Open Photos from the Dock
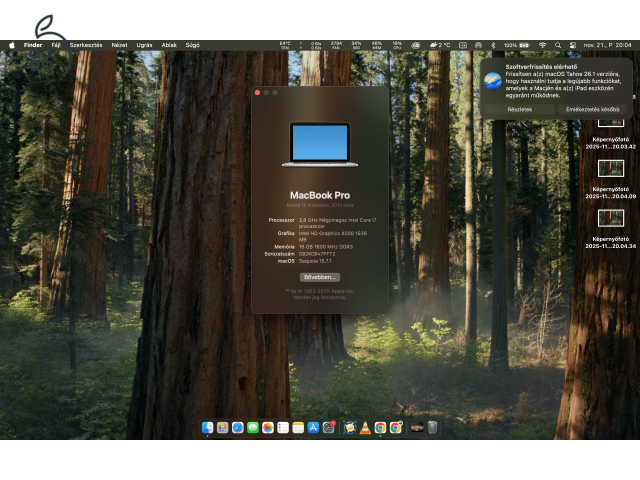Image resolution: width=640 pixels, height=480 pixels. tap(268, 427)
